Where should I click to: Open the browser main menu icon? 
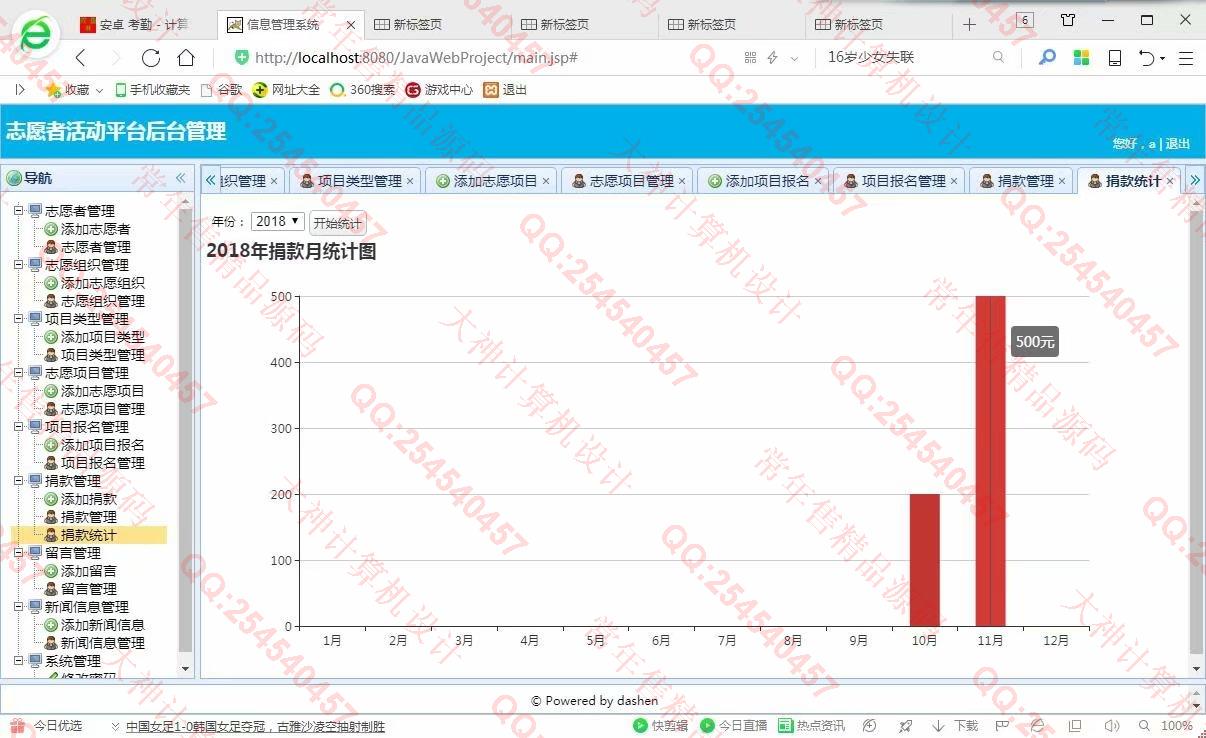1186,58
